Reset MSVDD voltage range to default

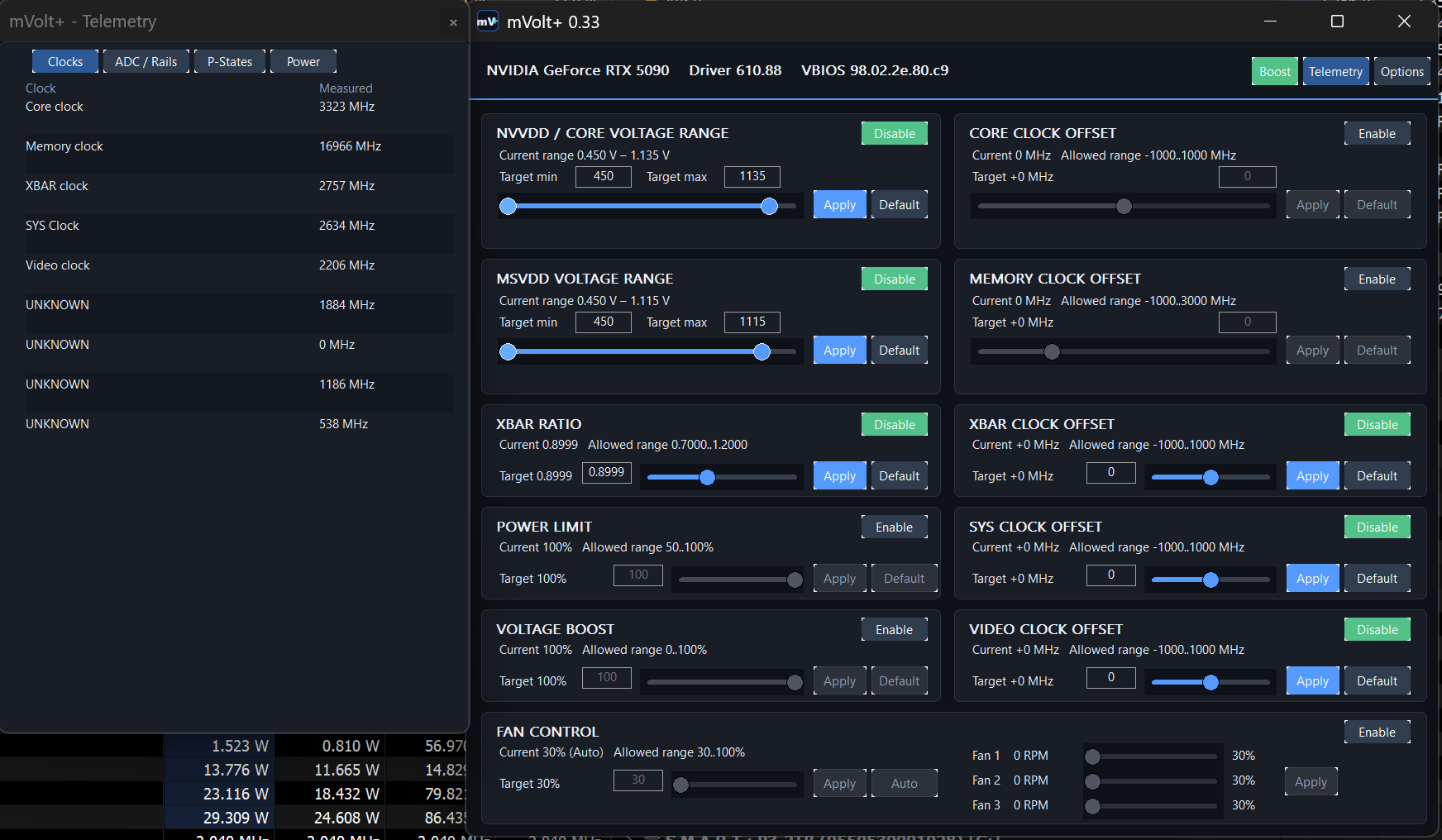pyautogui.click(x=900, y=351)
